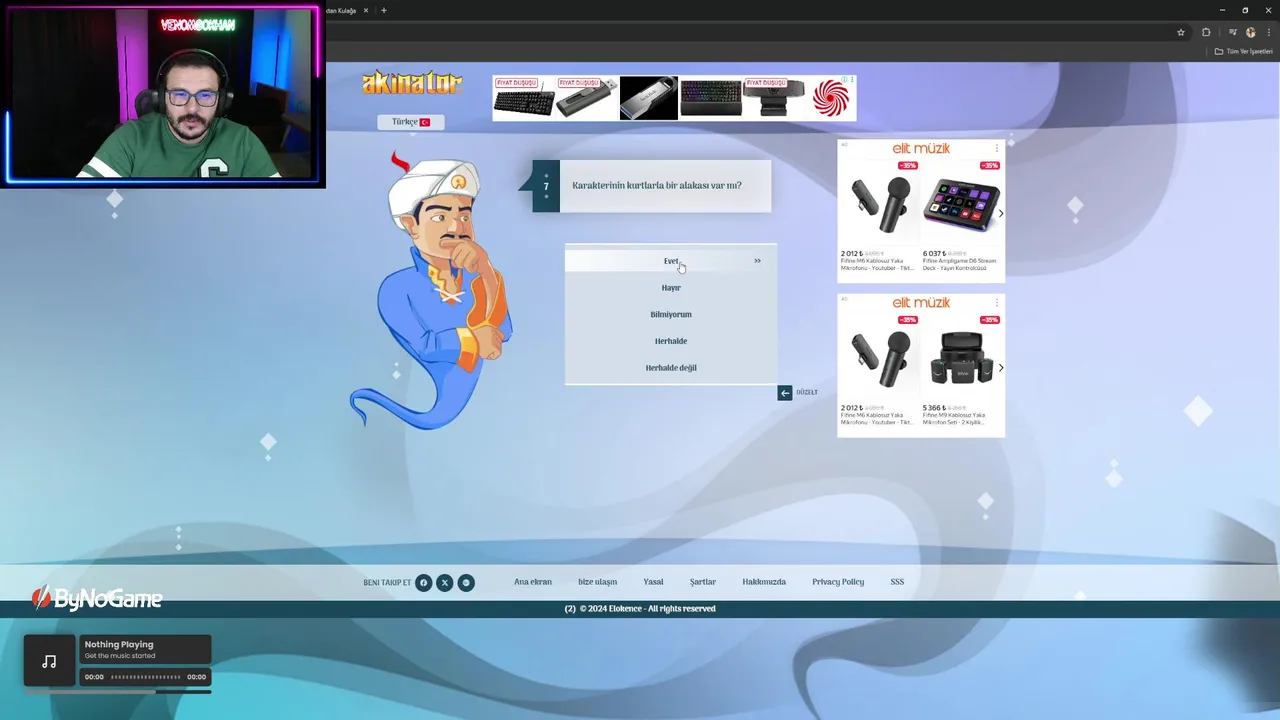Click the question text 'Karakterinin kurtlarla bir alakası var mı?'

(657, 185)
